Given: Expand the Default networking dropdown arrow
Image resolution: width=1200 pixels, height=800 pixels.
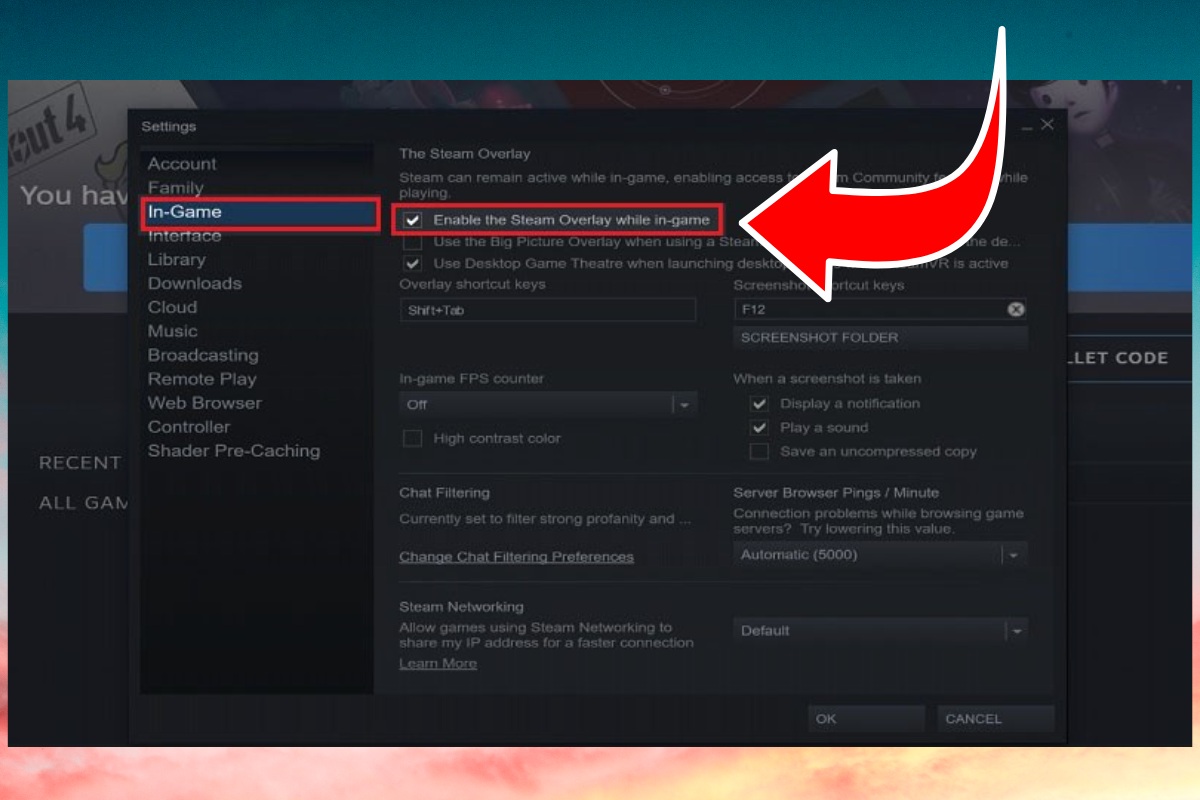Looking at the screenshot, I should click(1015, 631).
